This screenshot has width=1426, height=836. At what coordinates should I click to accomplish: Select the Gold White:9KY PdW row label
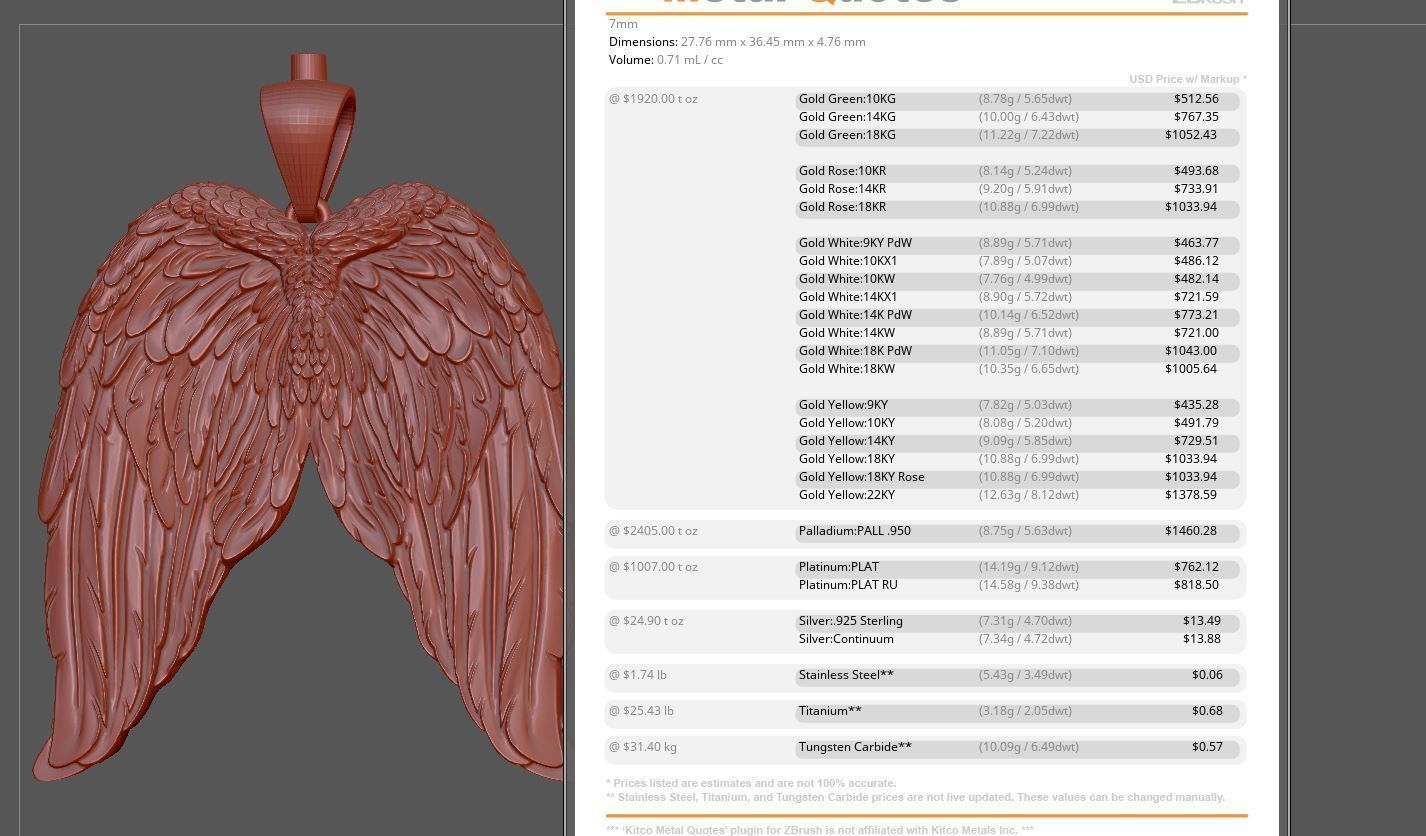[x=855, y=243]
